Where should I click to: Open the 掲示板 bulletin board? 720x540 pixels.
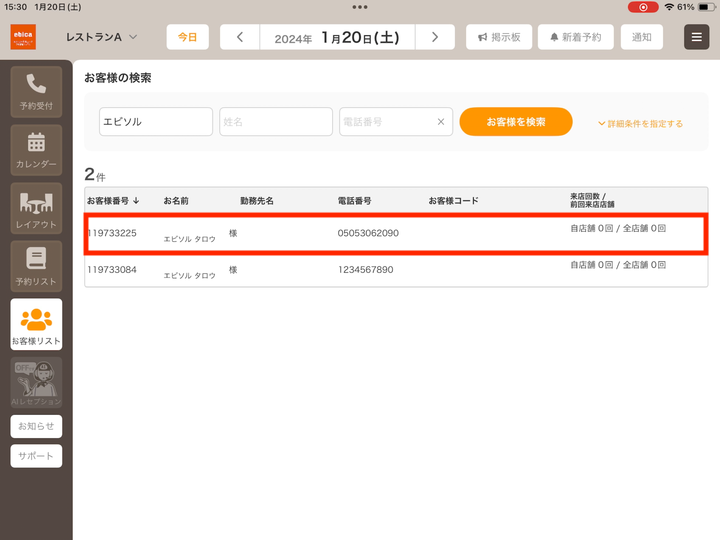499,37
